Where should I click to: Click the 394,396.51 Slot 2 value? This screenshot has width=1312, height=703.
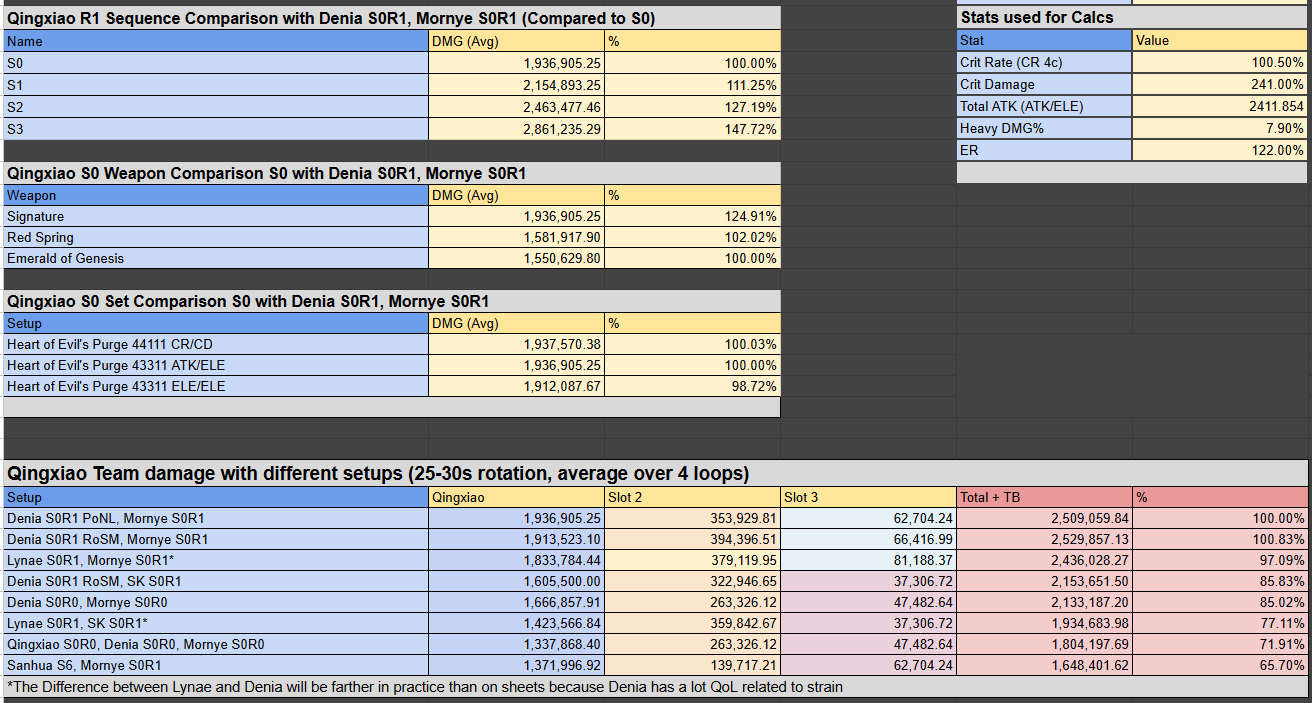pos(693,539)
